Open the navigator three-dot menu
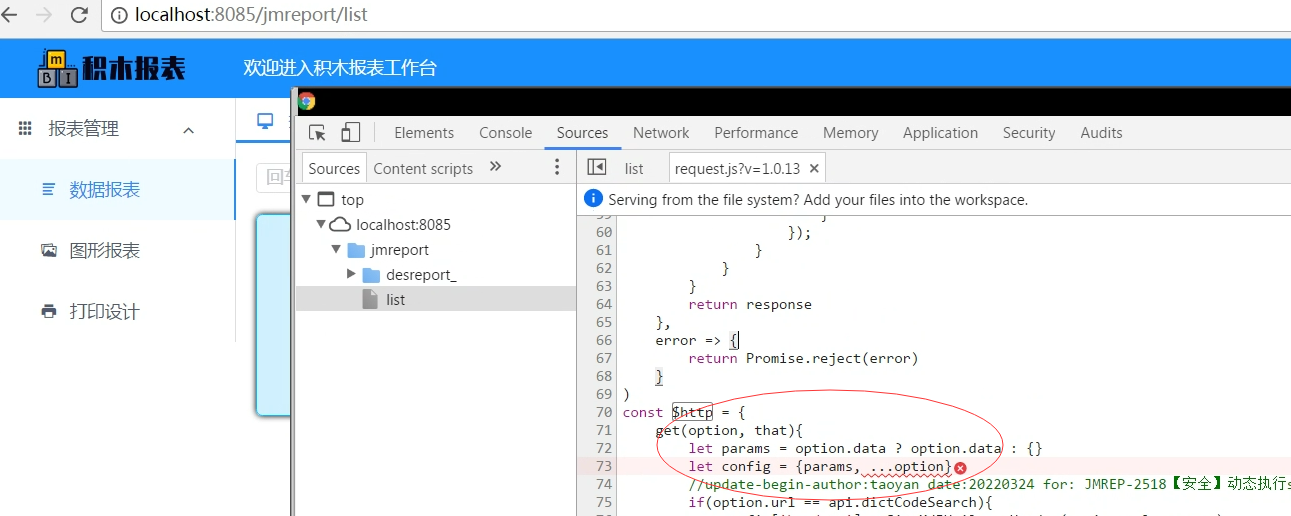The width and height of the screenshot is (1291, 516). [x=558, y=167]
